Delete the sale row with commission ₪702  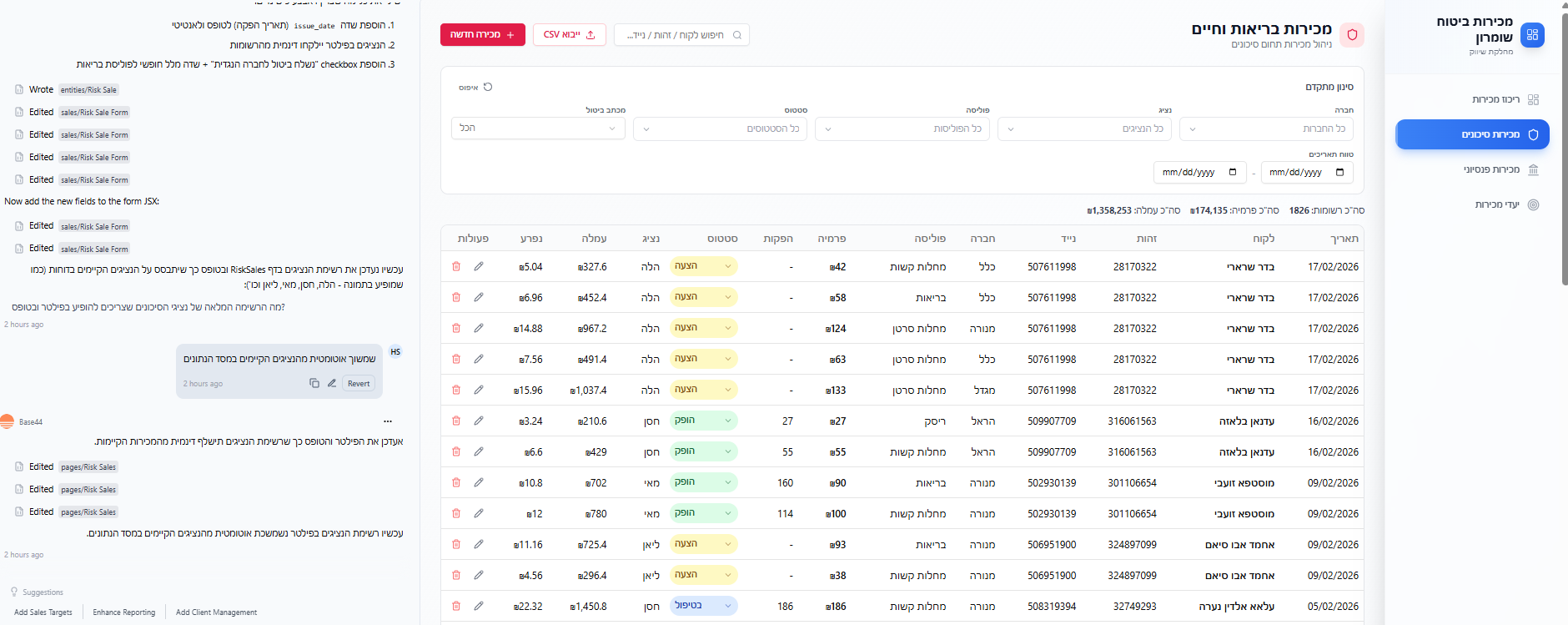coord(456,482)
